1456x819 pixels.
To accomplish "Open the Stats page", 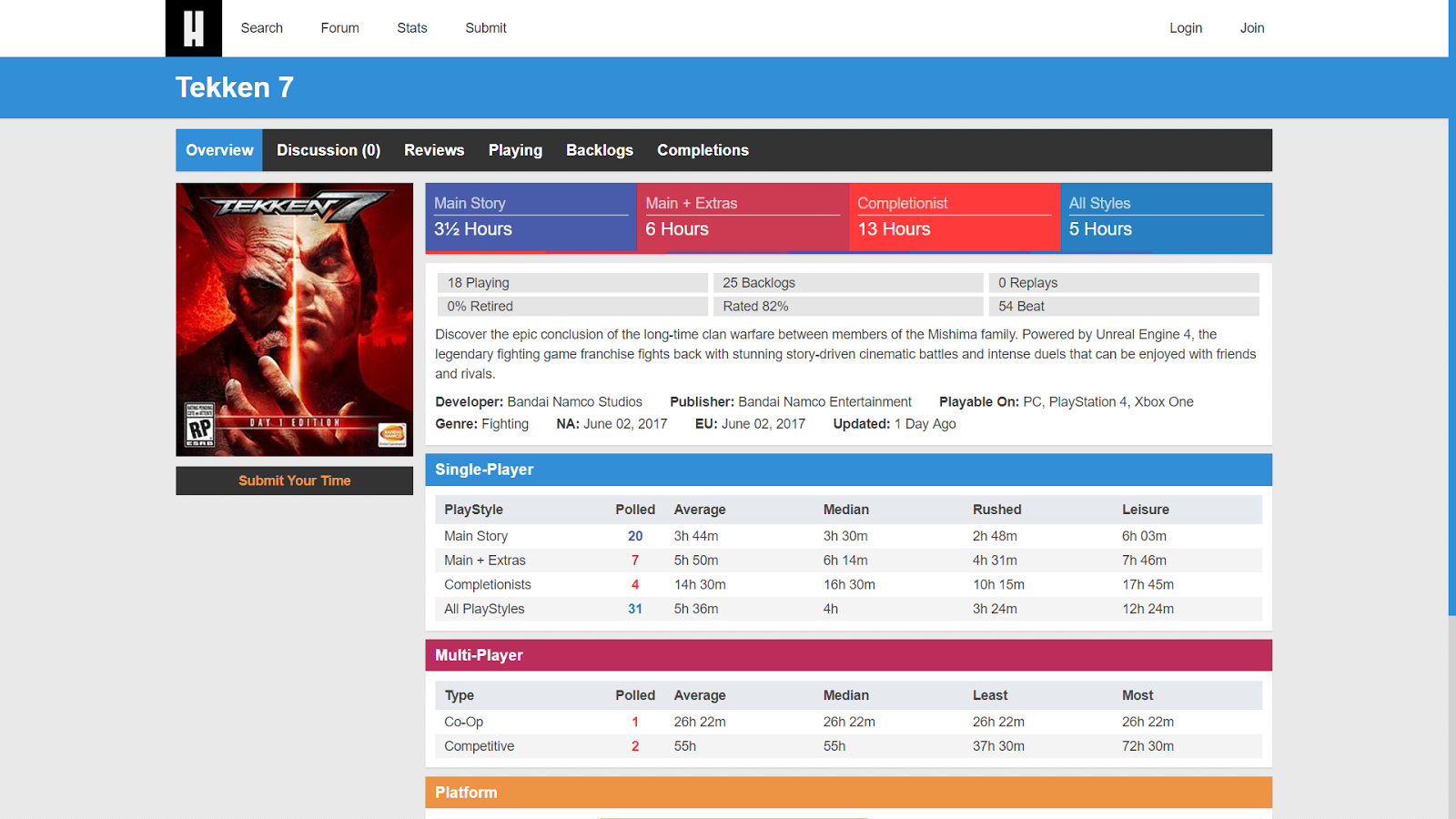I will point(411,28).
